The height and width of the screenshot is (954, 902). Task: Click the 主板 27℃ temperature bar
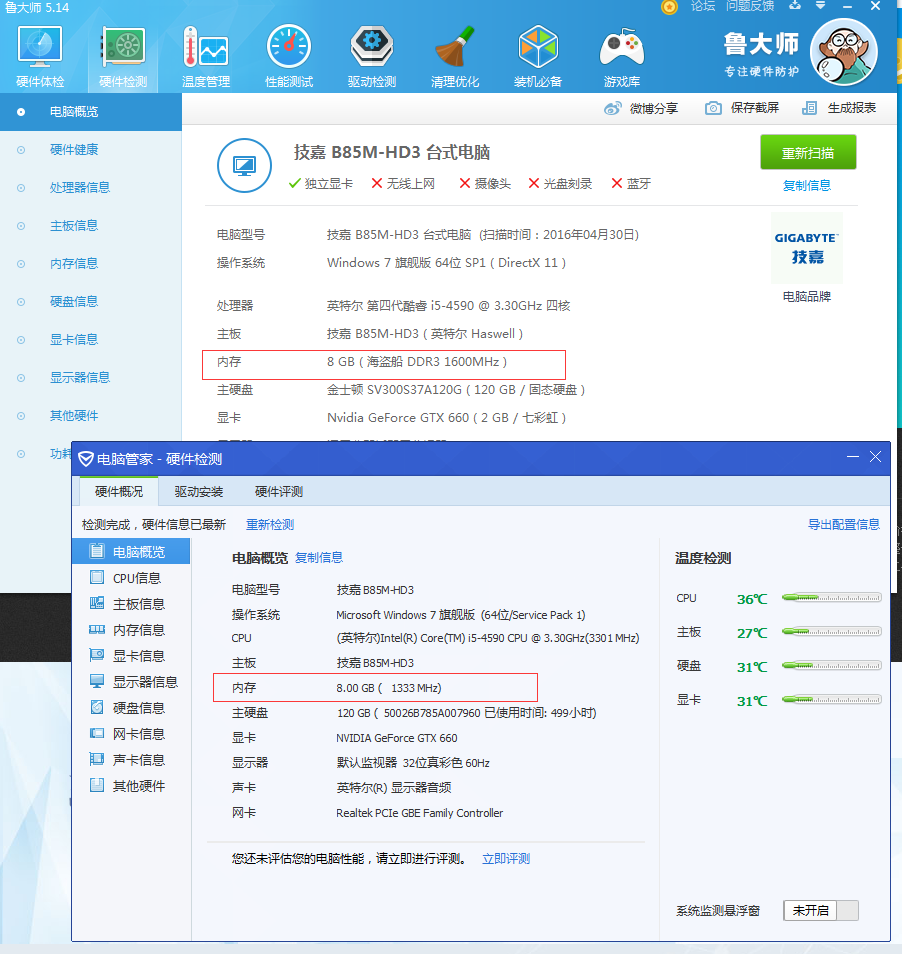pos(831,632)
